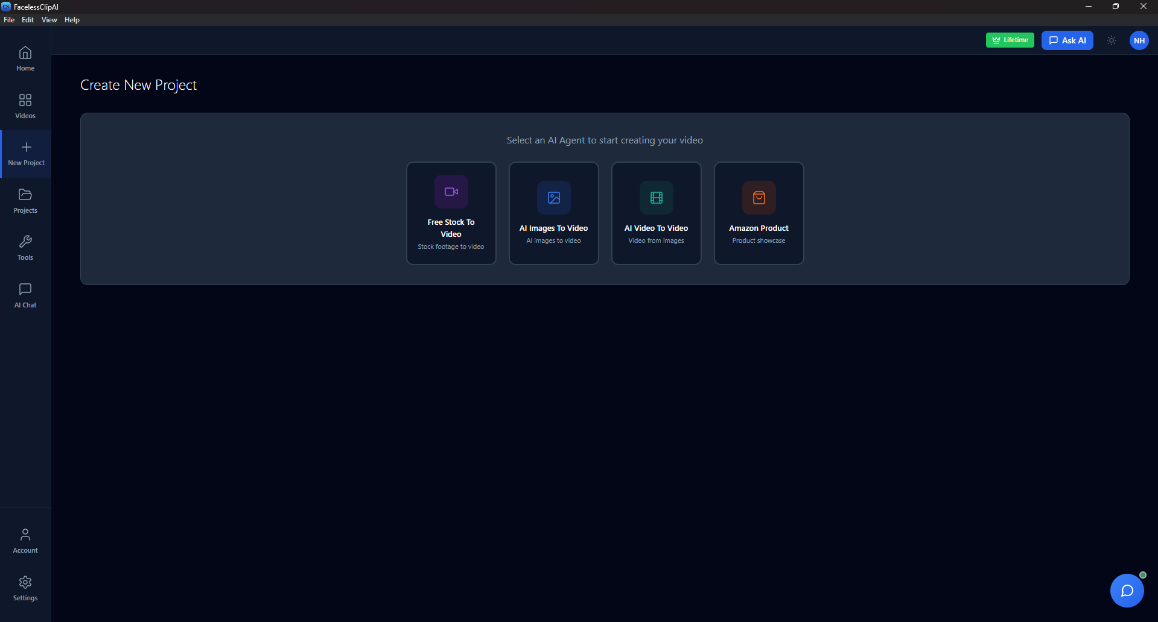1158x622 pixels.
Task: Open the View menu
Action: point(49,20)
